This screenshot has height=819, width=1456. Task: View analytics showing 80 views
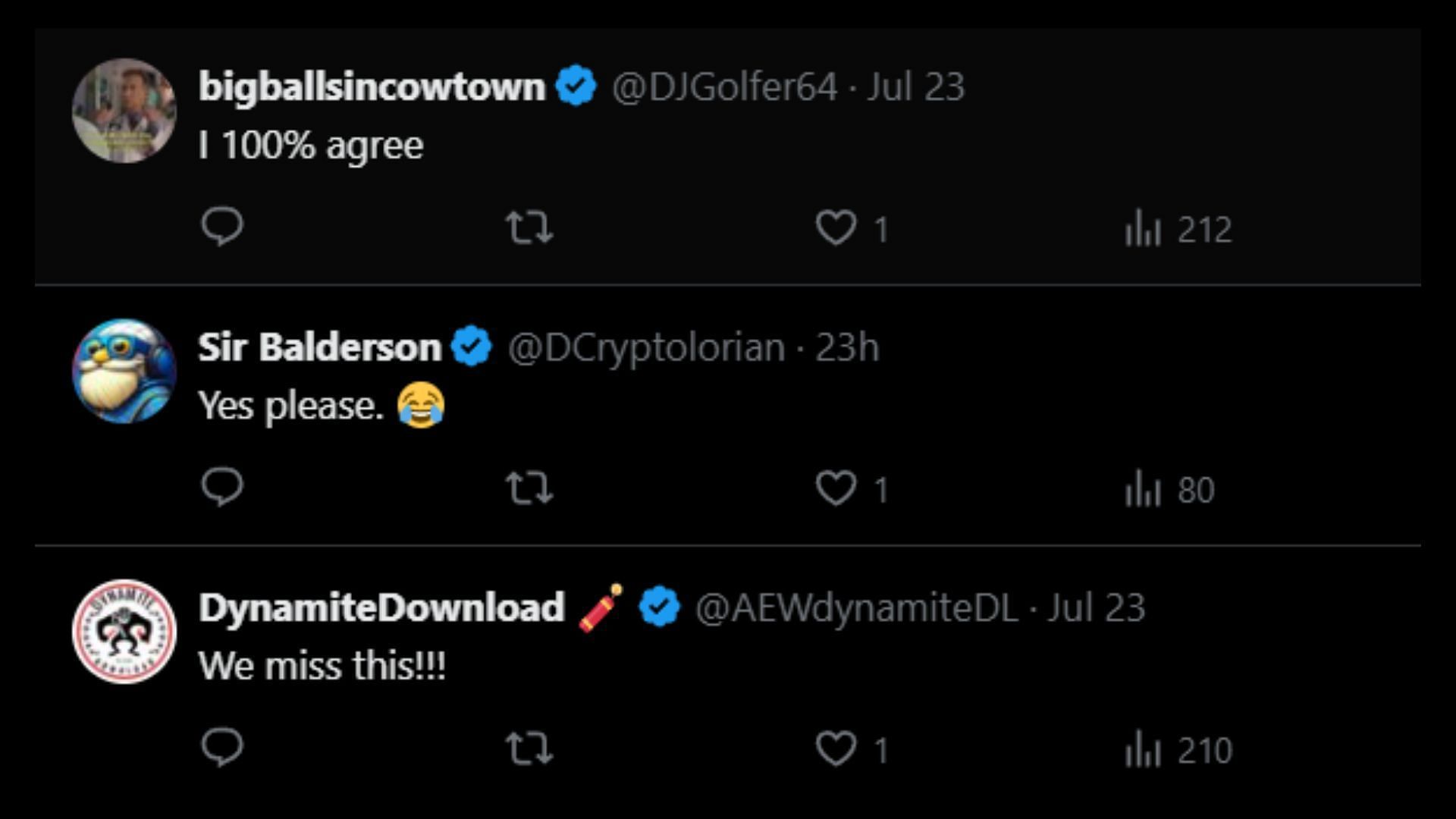point(1169,488)
